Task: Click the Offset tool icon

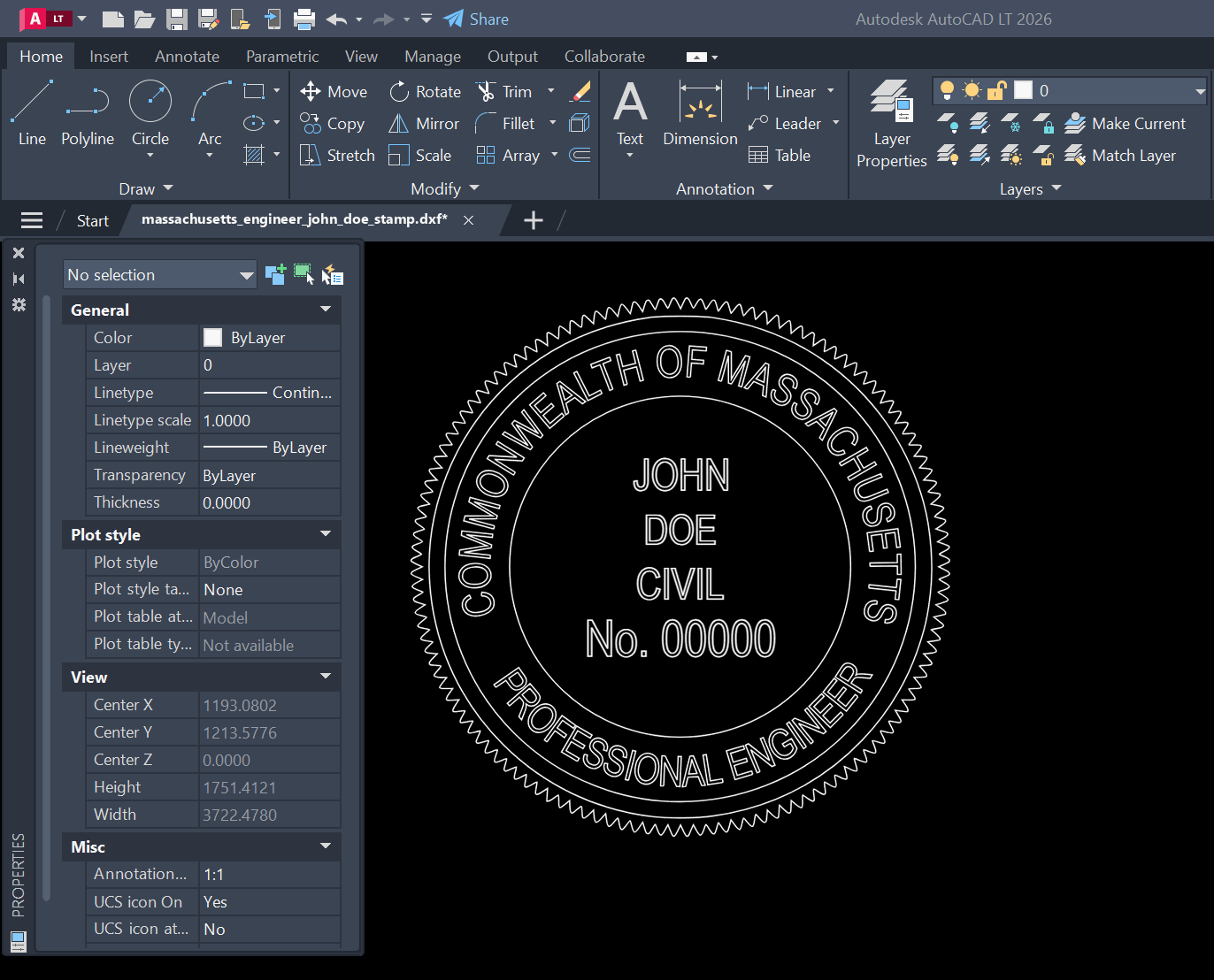Action: [580, 155]
